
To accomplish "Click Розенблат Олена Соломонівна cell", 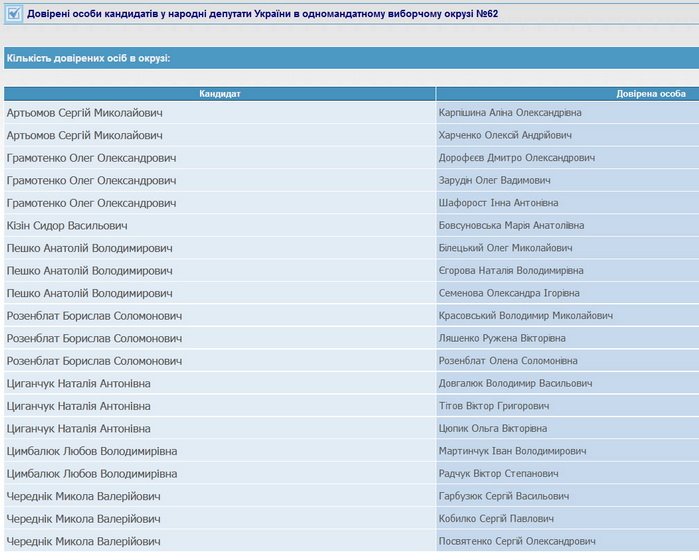I will (508, 361).
